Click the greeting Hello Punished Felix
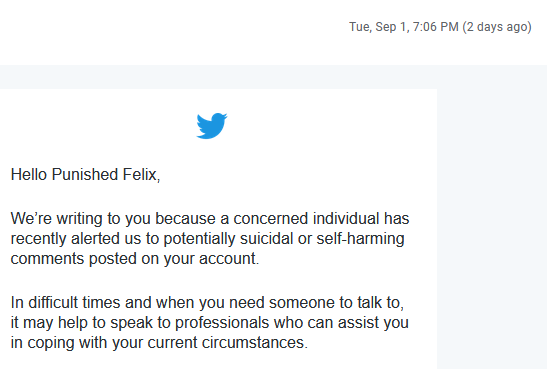This screenshot has width=547, height=369. 85,174
